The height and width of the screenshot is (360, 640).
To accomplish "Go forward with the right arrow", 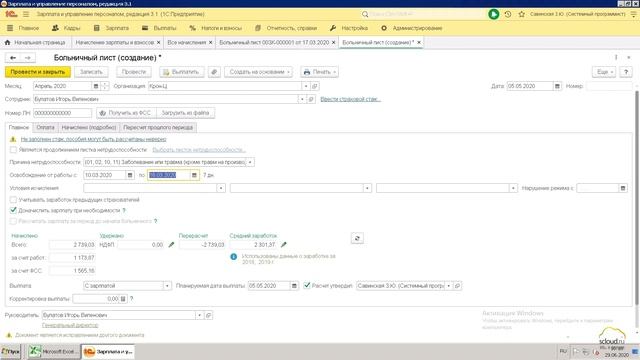I will coord(28,58).
